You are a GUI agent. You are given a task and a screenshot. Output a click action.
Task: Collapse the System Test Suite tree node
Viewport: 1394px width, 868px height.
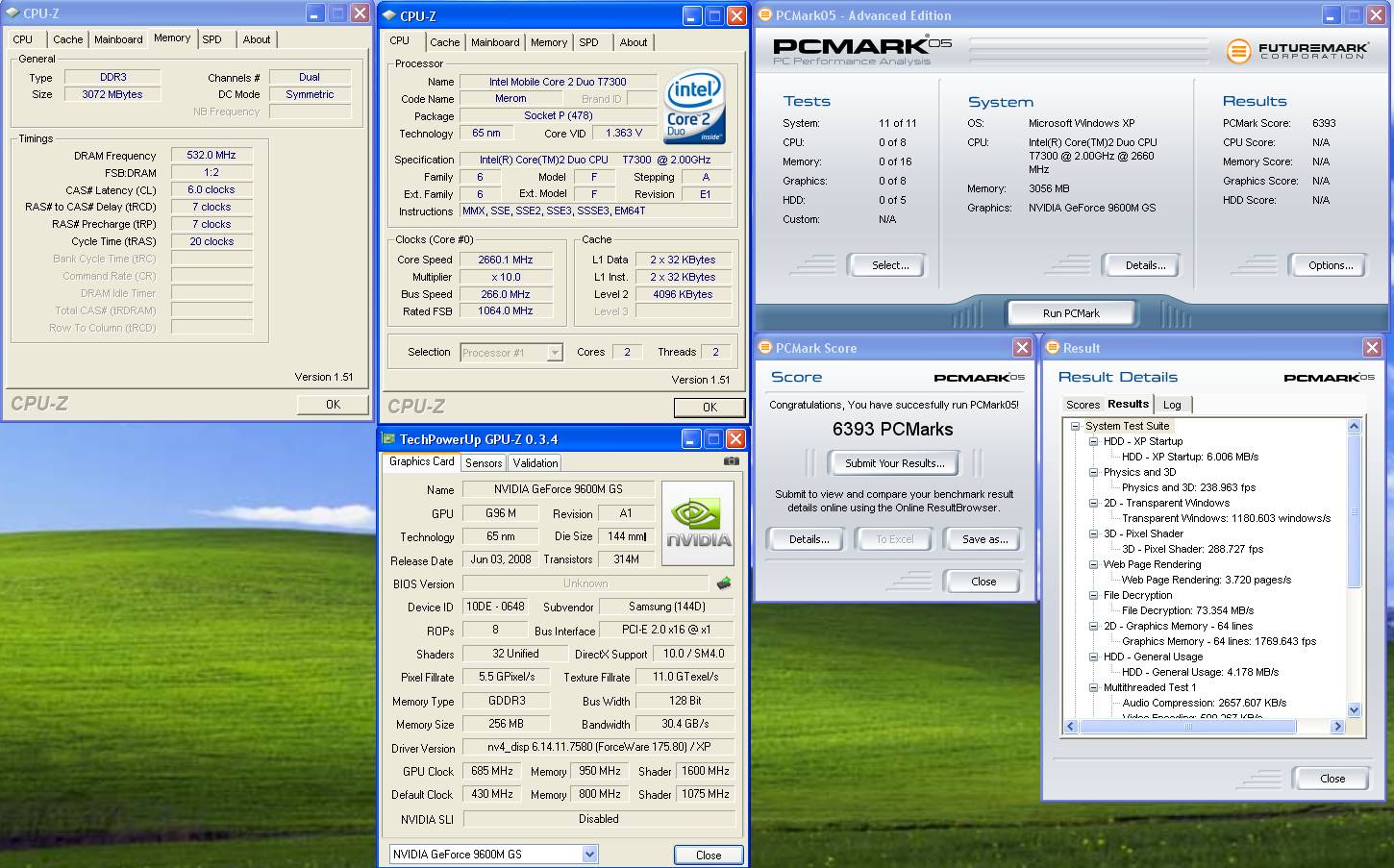point(1075,426)
